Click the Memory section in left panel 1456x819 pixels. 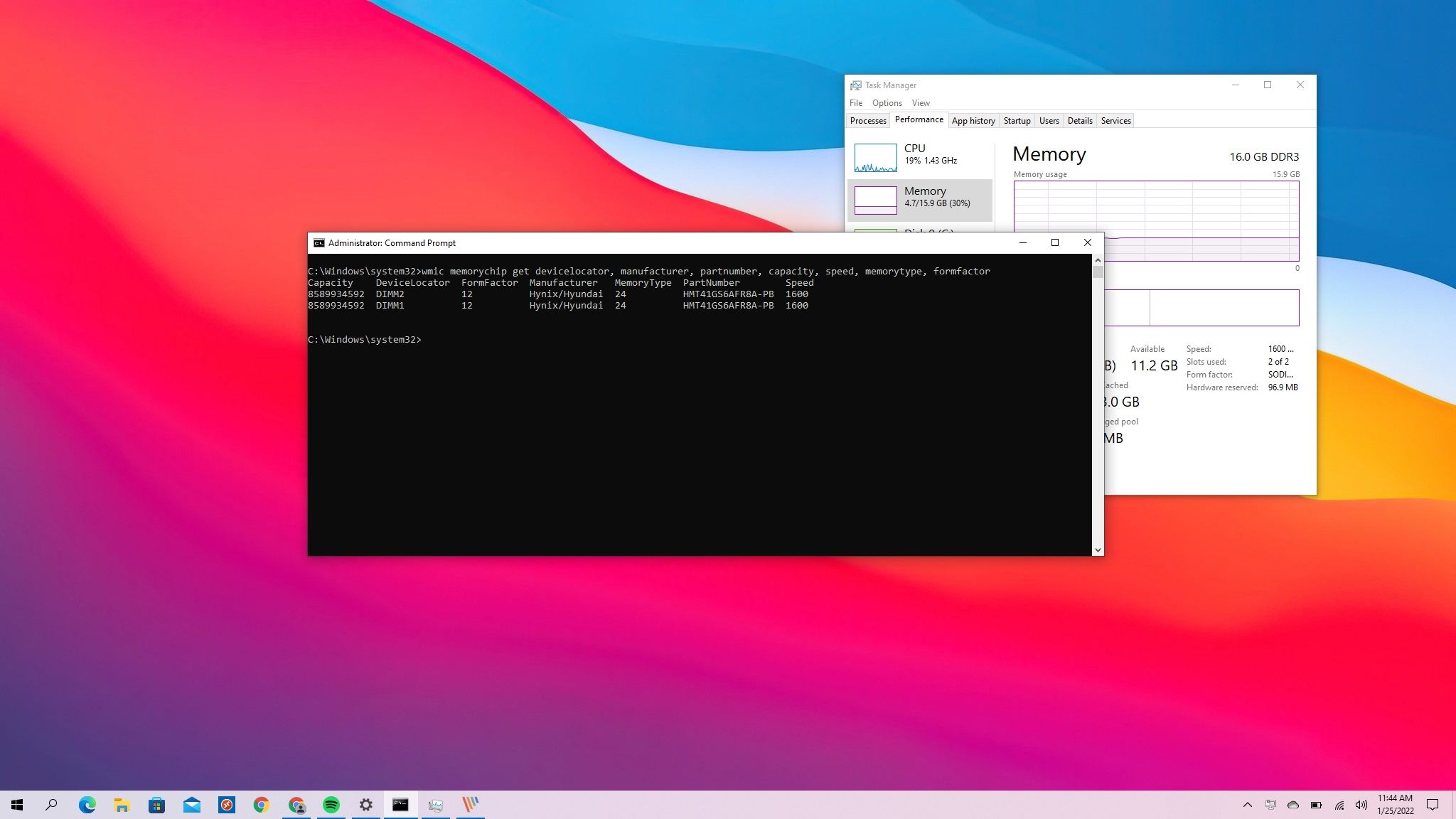tap(921, 197)
